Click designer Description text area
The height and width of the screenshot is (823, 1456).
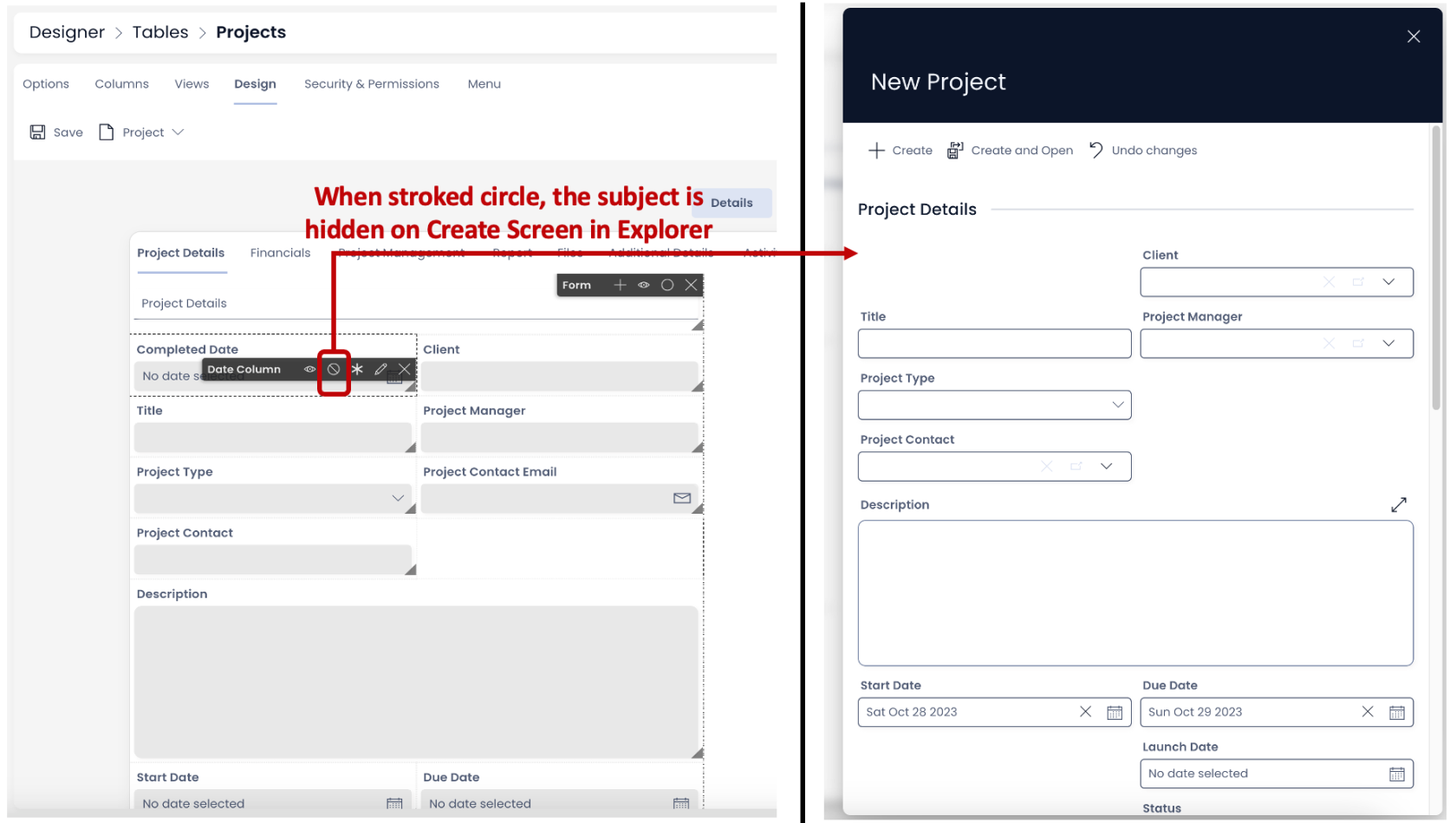(416, 682)
